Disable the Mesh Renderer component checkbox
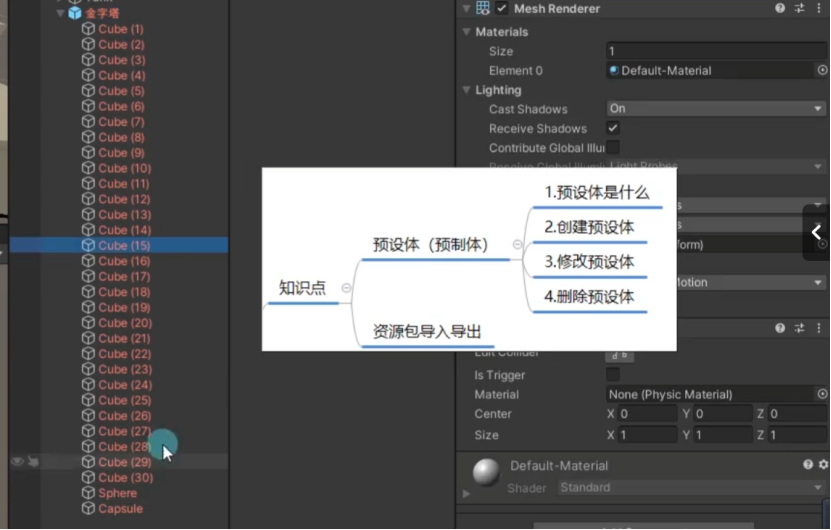The width and height of the screenshot is (831, 530). tap(501, 8)
